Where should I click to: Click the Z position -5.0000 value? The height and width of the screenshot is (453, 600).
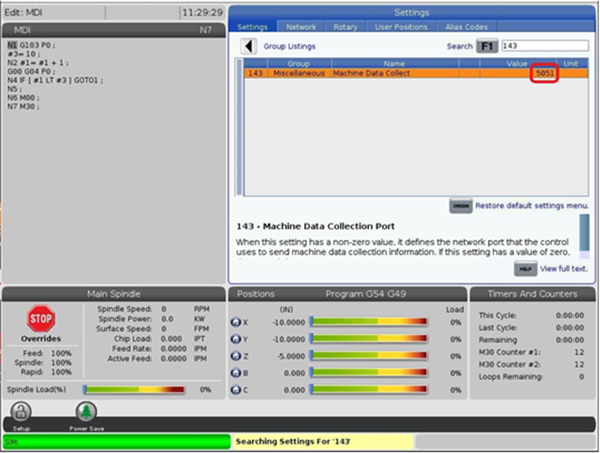pos(291,356)
